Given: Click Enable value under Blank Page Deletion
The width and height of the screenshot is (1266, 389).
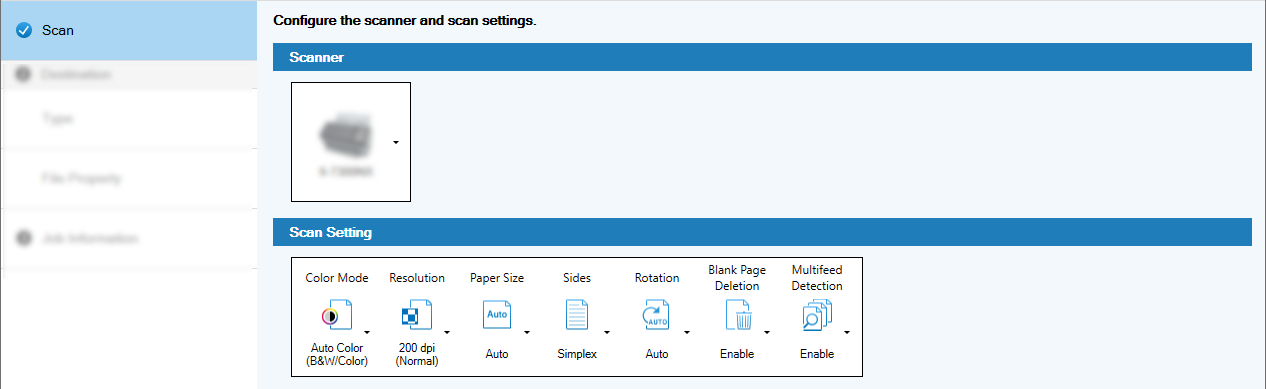Looking at the screenshot, I should pyautogui.click(x=737, y=354).
